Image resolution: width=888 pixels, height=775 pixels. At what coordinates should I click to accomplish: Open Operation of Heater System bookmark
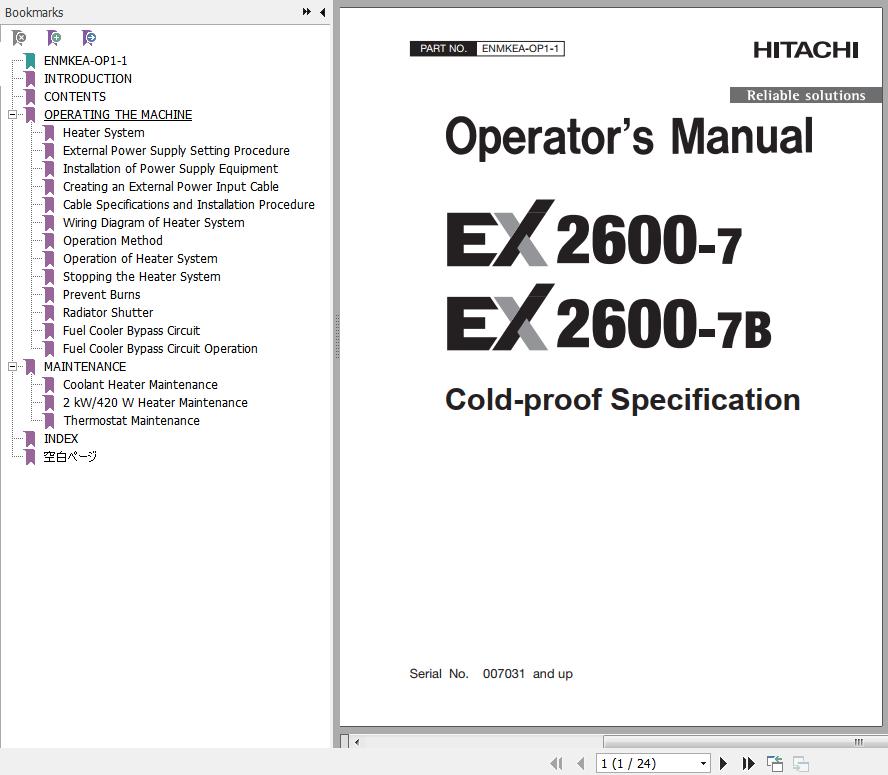[x=140, y=259]
